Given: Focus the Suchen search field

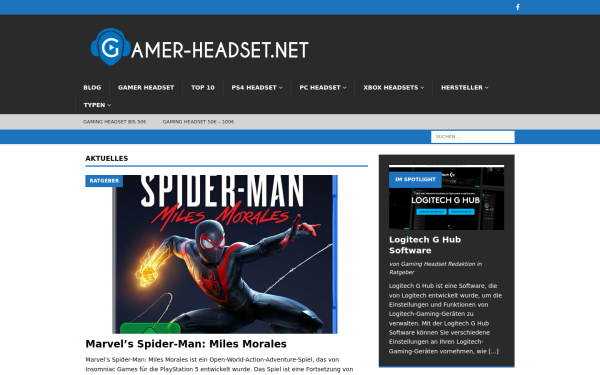Looking at the screenshot, I should [473, 137].
